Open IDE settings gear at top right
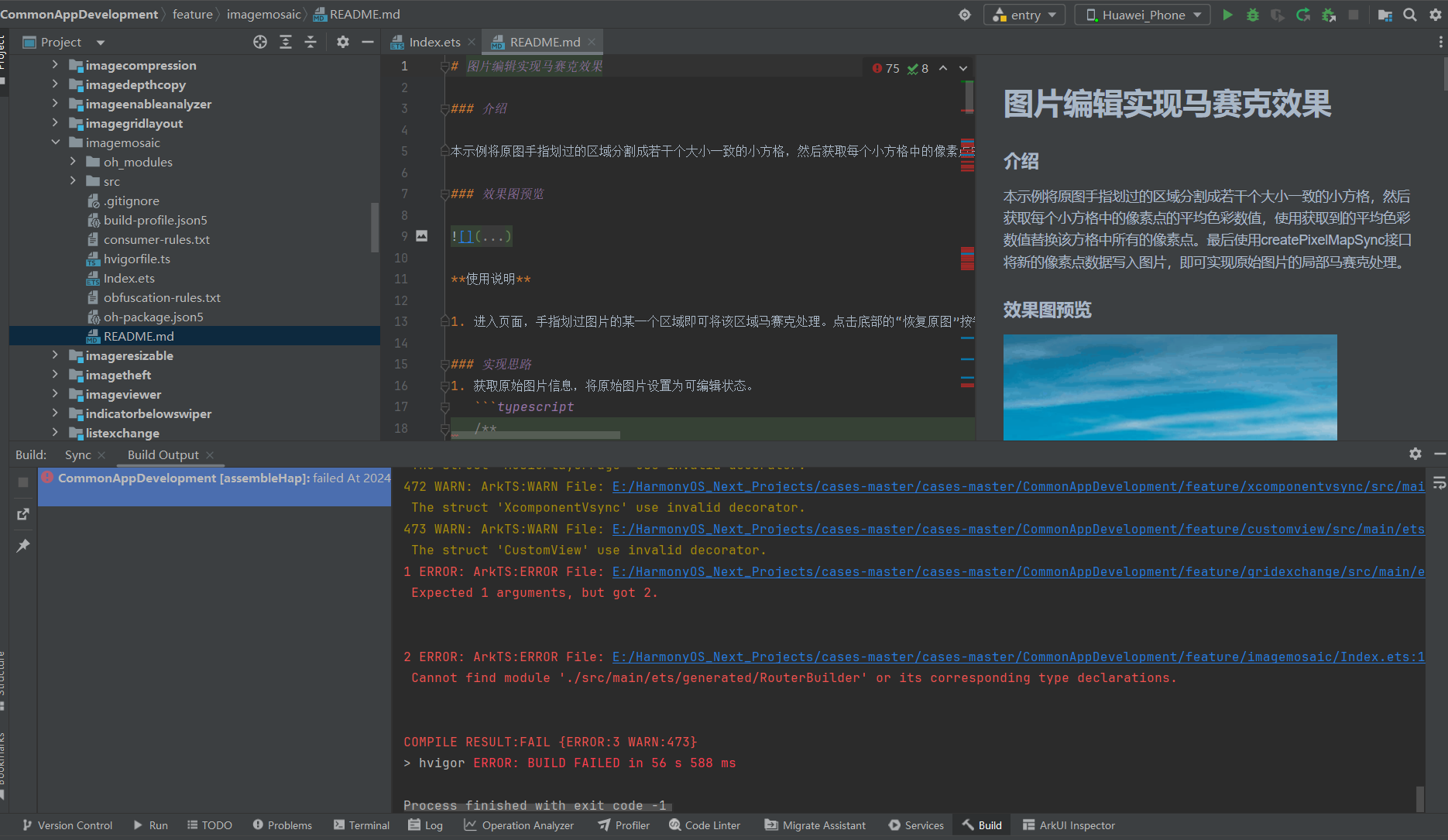The height and width of the screenshot is (840, 1448). point(1435,15)
